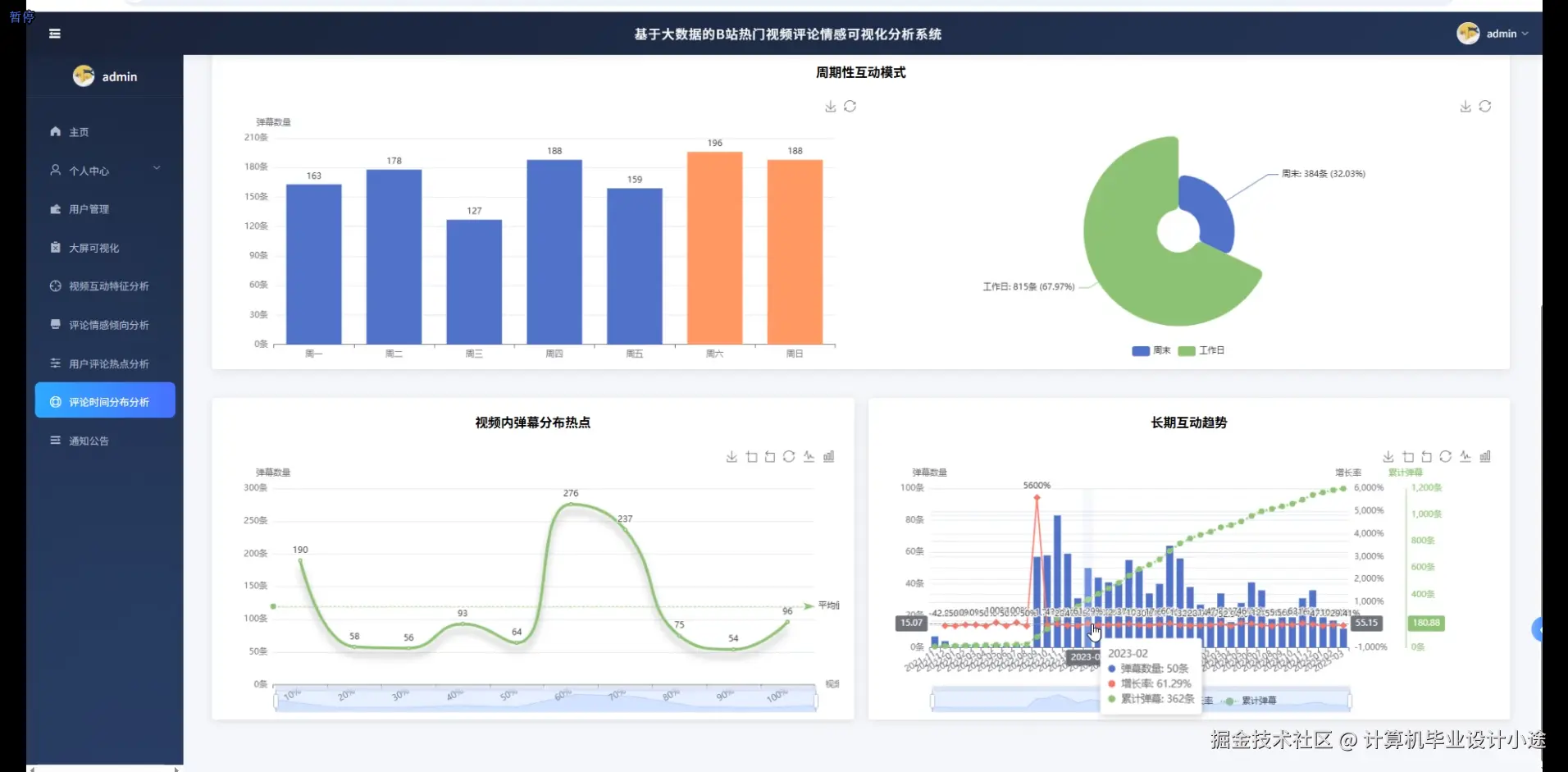Click the 工作日: 815条 (67.97%) pie label

1028,287
